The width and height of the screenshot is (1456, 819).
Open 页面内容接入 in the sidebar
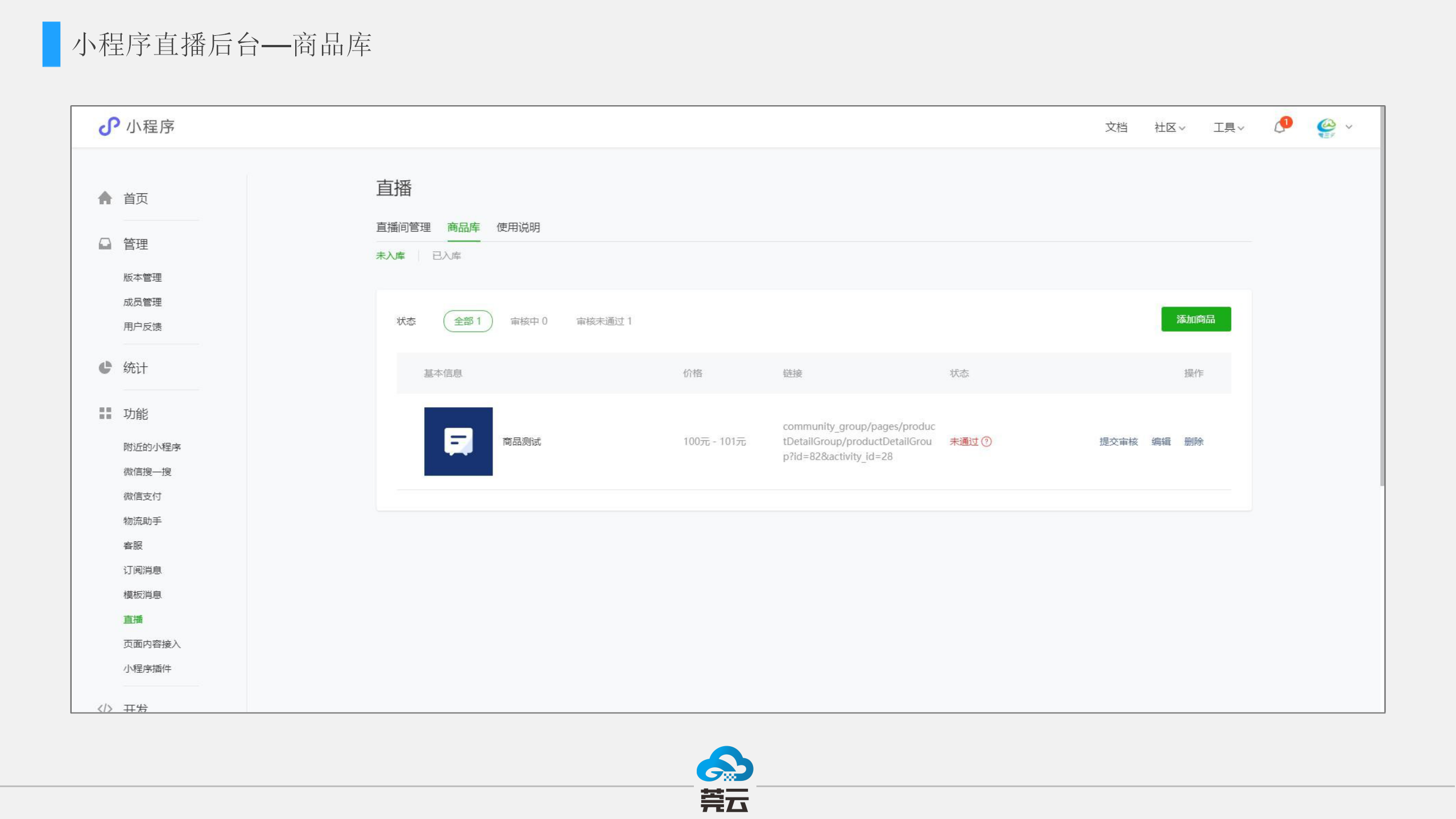[x=152, y=644]
